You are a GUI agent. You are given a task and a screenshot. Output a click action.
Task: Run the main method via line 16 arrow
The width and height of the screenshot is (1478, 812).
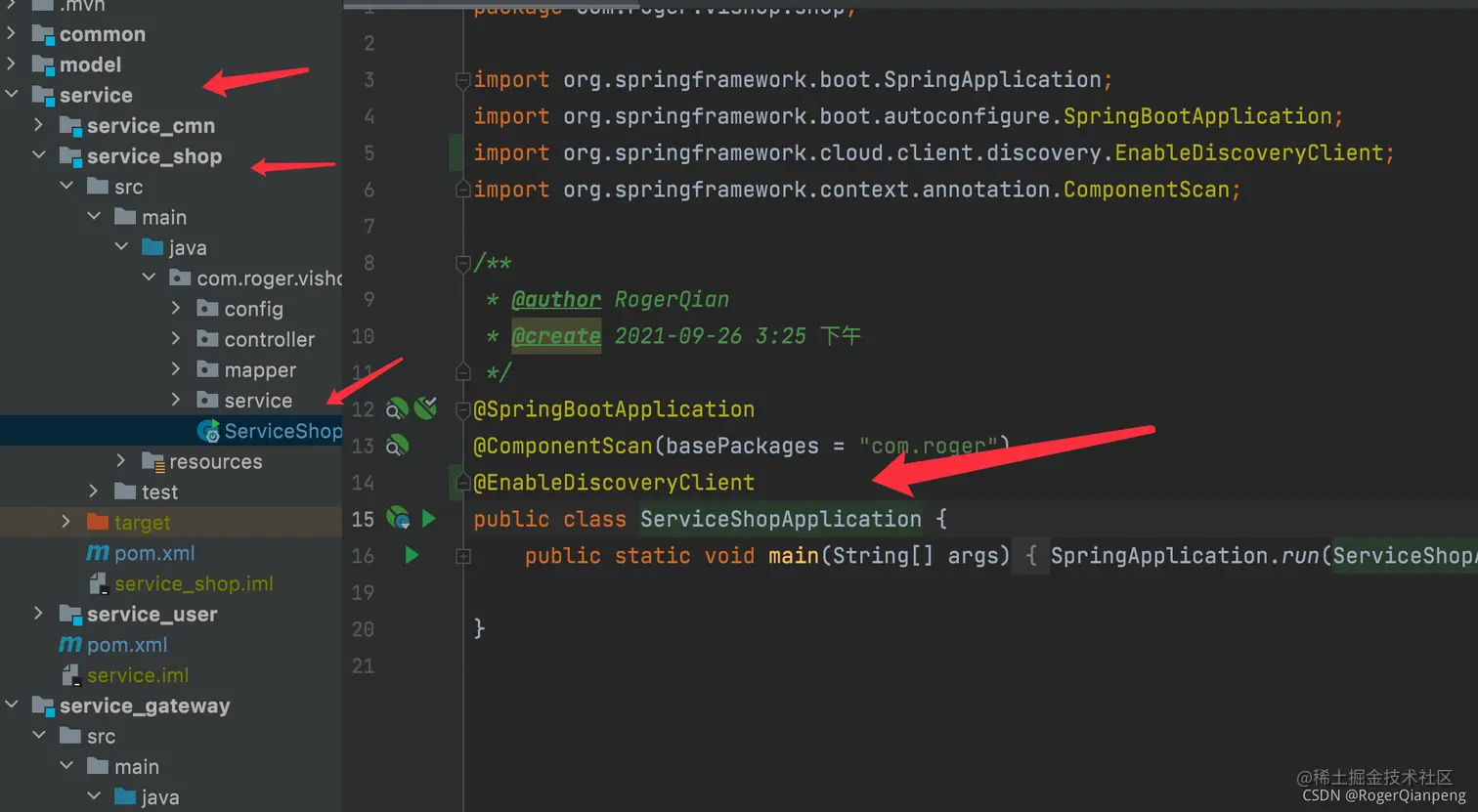point(412,555)
